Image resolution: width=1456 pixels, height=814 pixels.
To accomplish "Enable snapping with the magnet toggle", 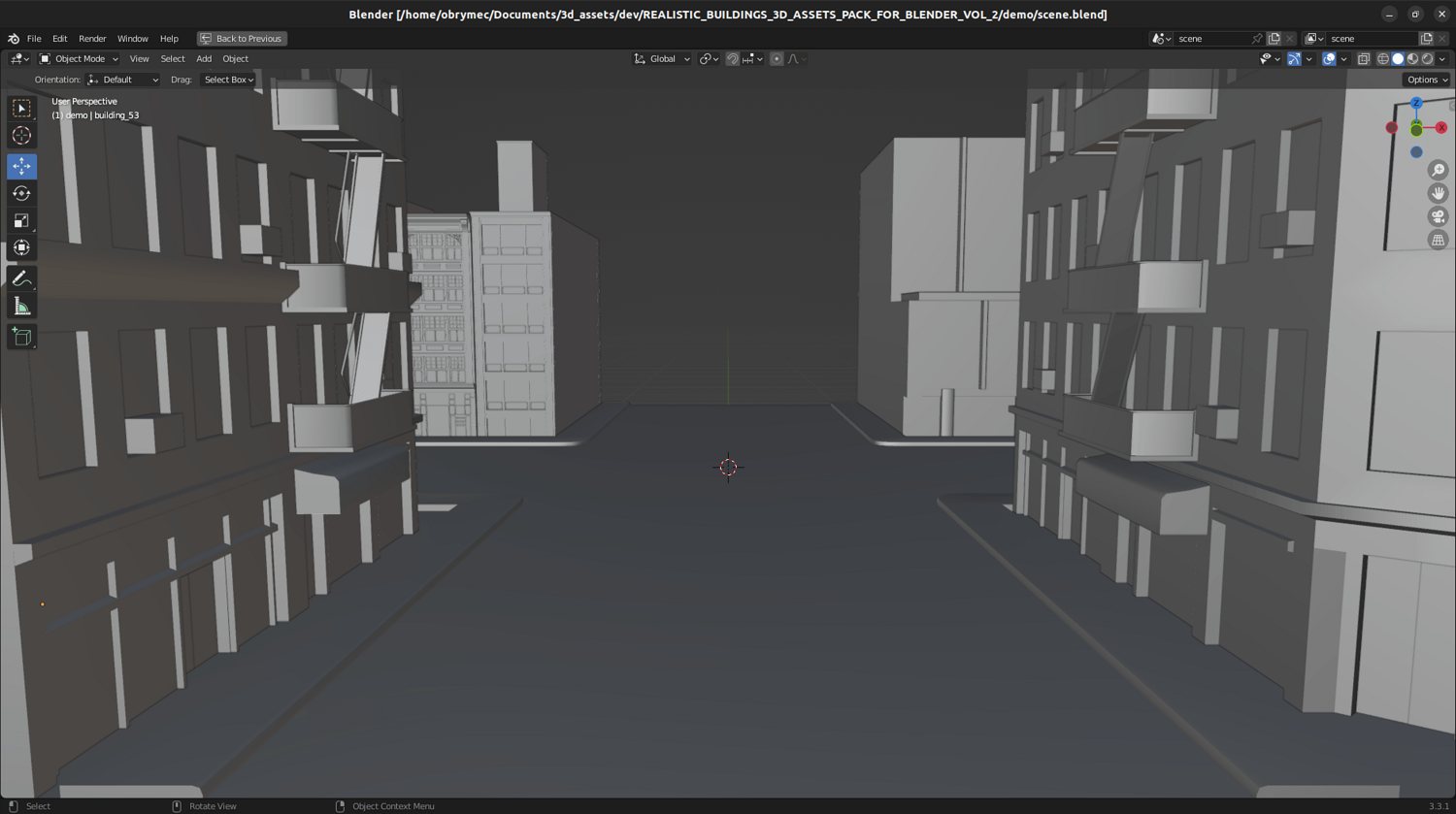I will click(x=733, y=59).
